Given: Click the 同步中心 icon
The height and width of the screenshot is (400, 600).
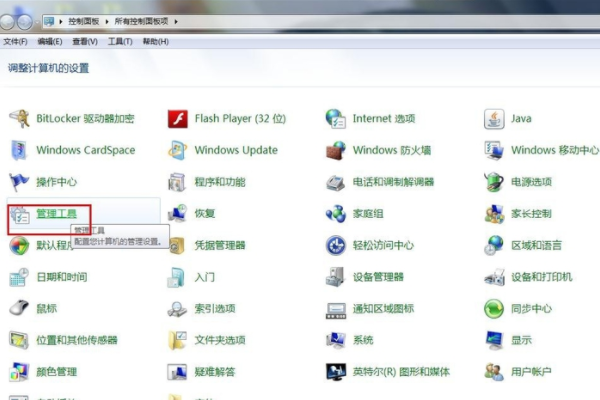Looking at the screenshot, I should click(x=494, y=308).
